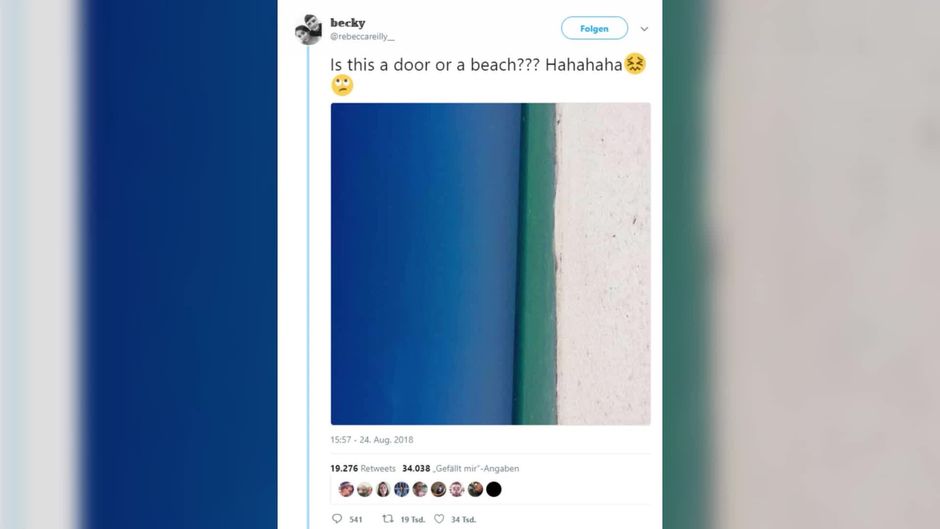The height and width of the screenshot is (529, 940).
Task: Open the door or beach photo
Action: pyautogui.click(x=490, y=264)
